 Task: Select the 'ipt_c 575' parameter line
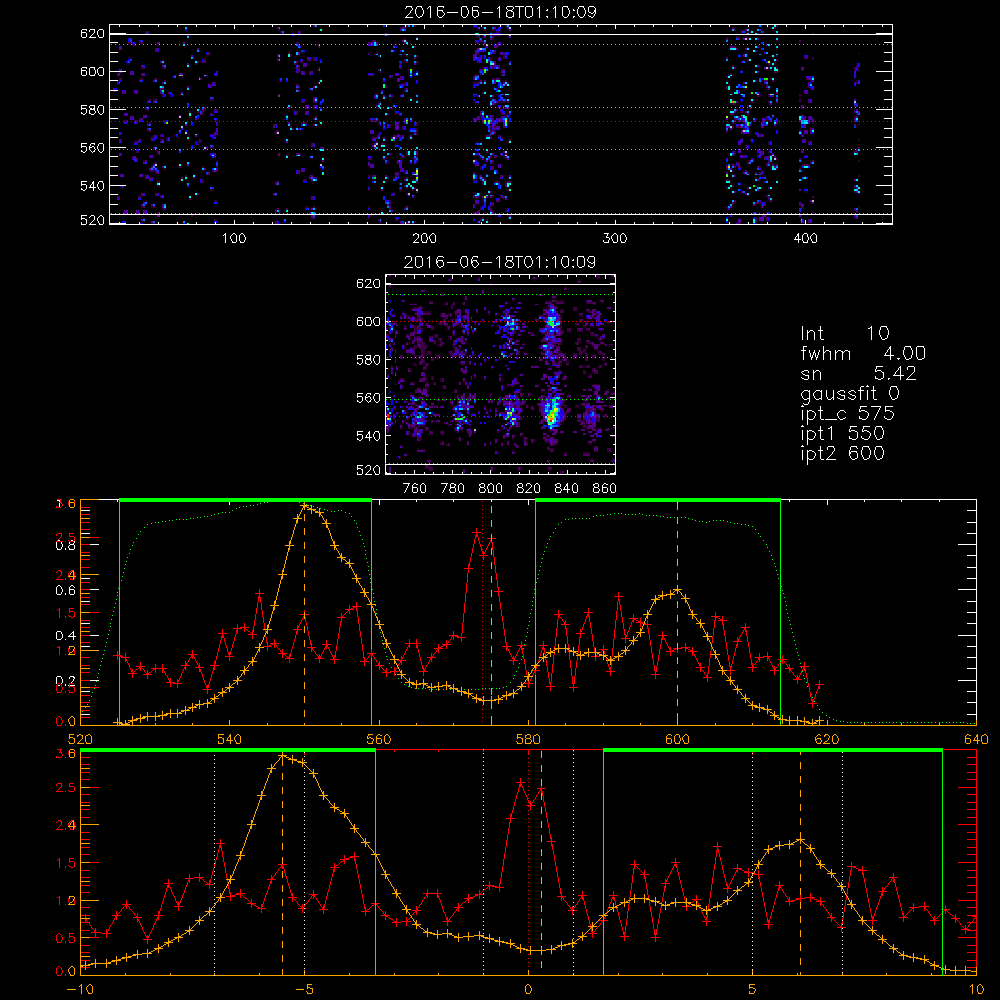click(x=848, y=414)
